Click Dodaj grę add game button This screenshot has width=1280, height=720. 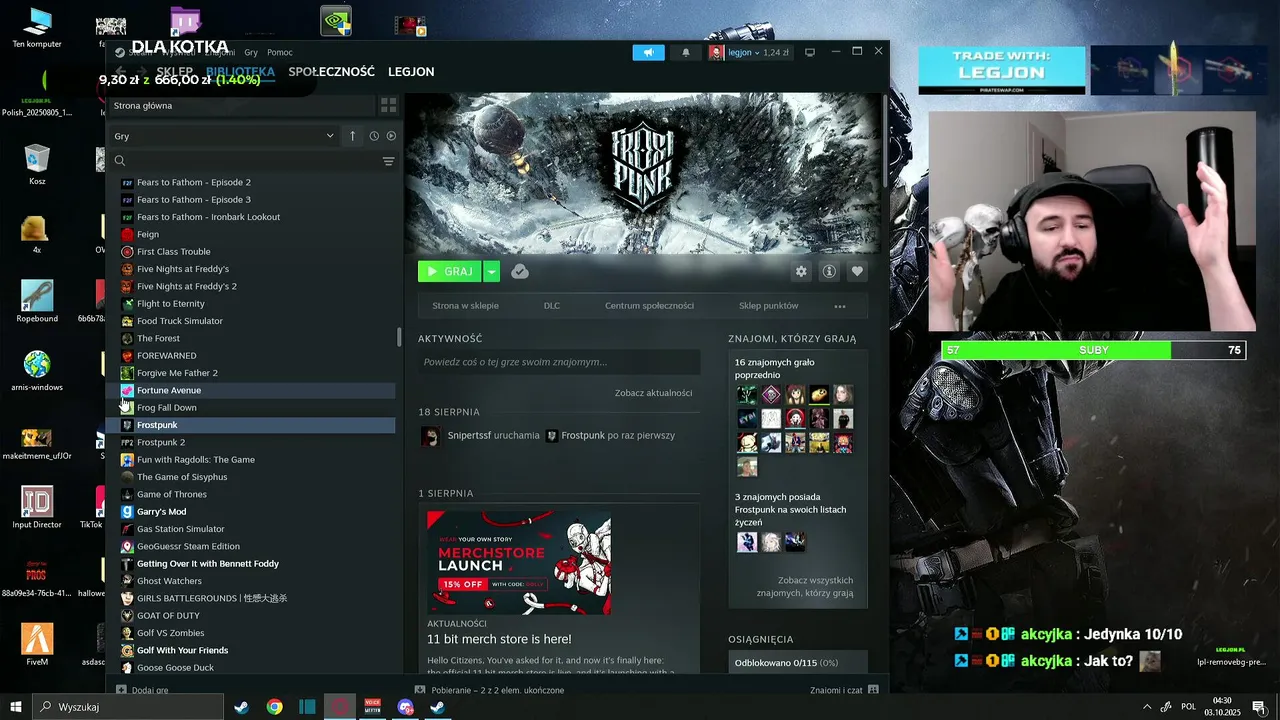(141, 690)
